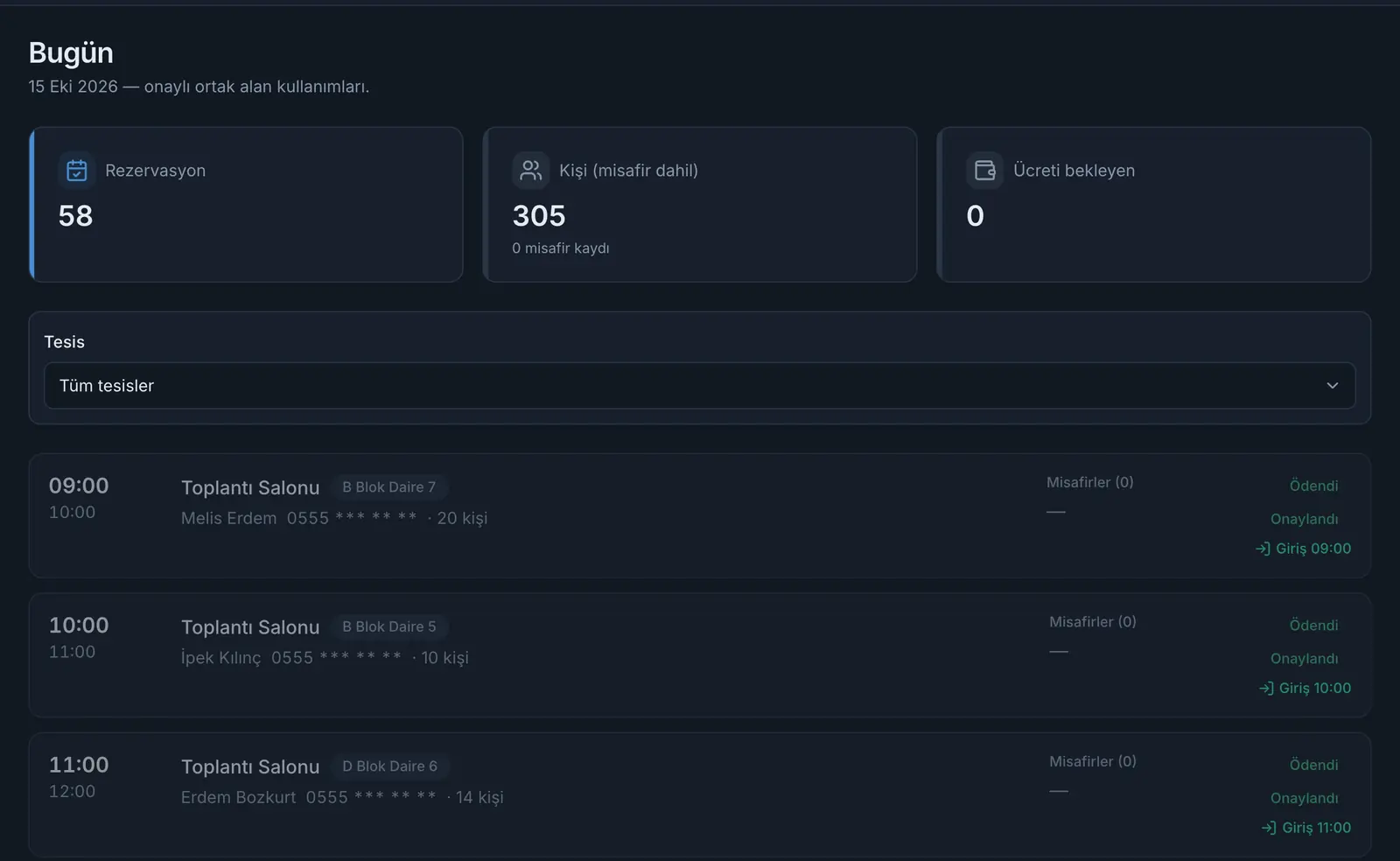Click Misafirler (0) in the 11:00 reservation

(1093, 761)
